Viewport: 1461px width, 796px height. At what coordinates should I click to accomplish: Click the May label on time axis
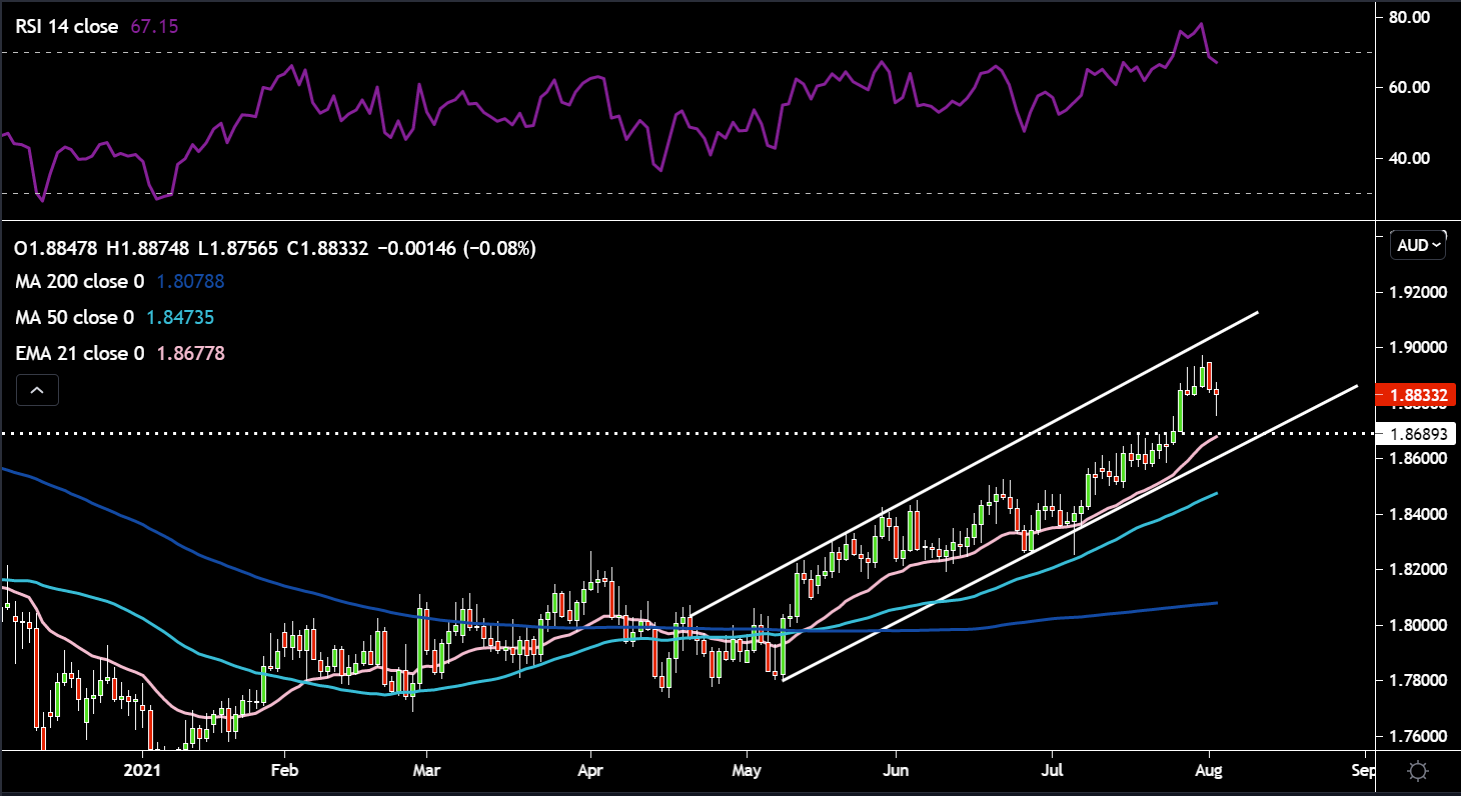pos(747,772)
